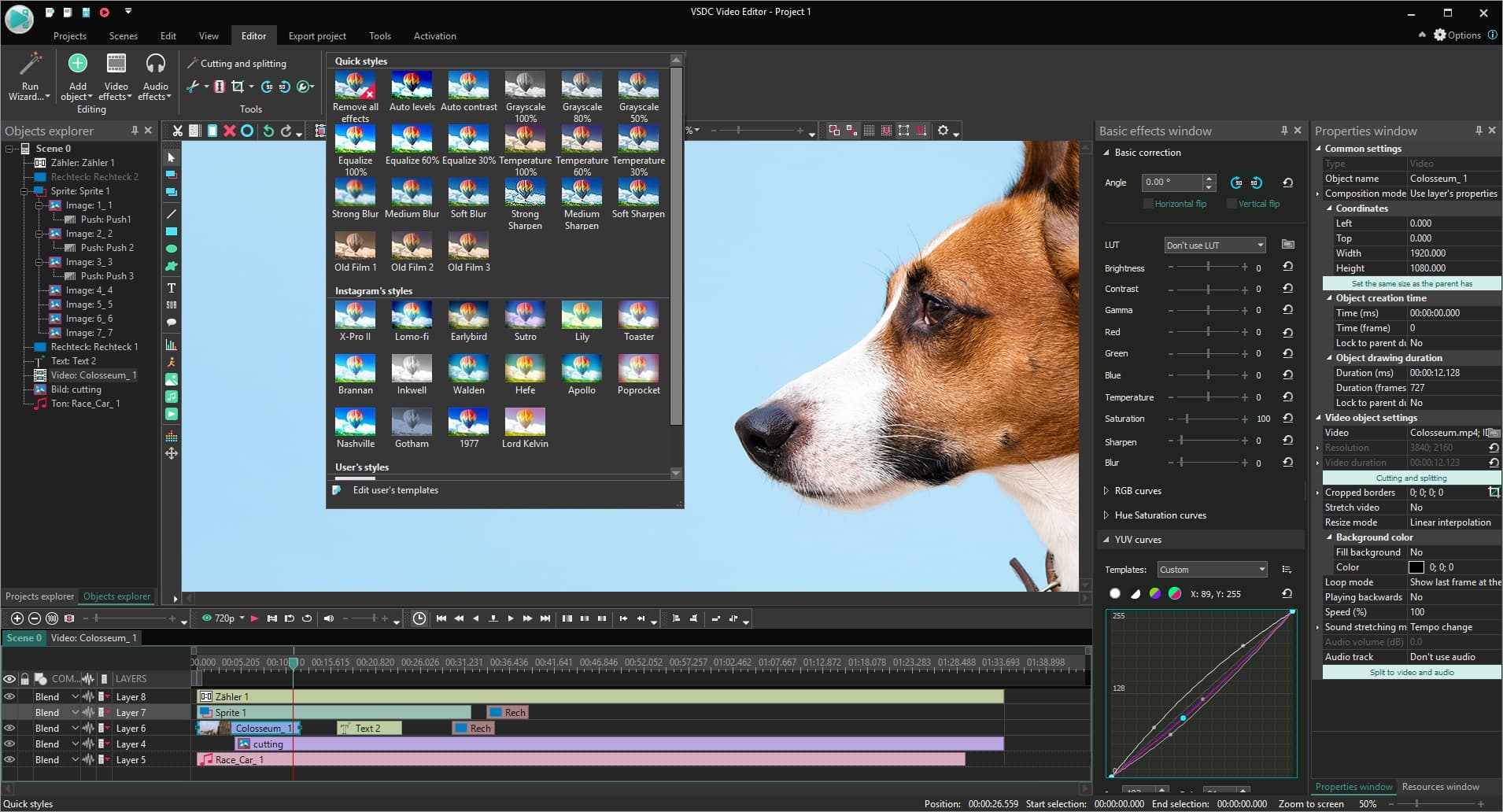Click Split to video and audio button
The width and height of the screenshot is (1503, 812).
(x=1411, y=673)
